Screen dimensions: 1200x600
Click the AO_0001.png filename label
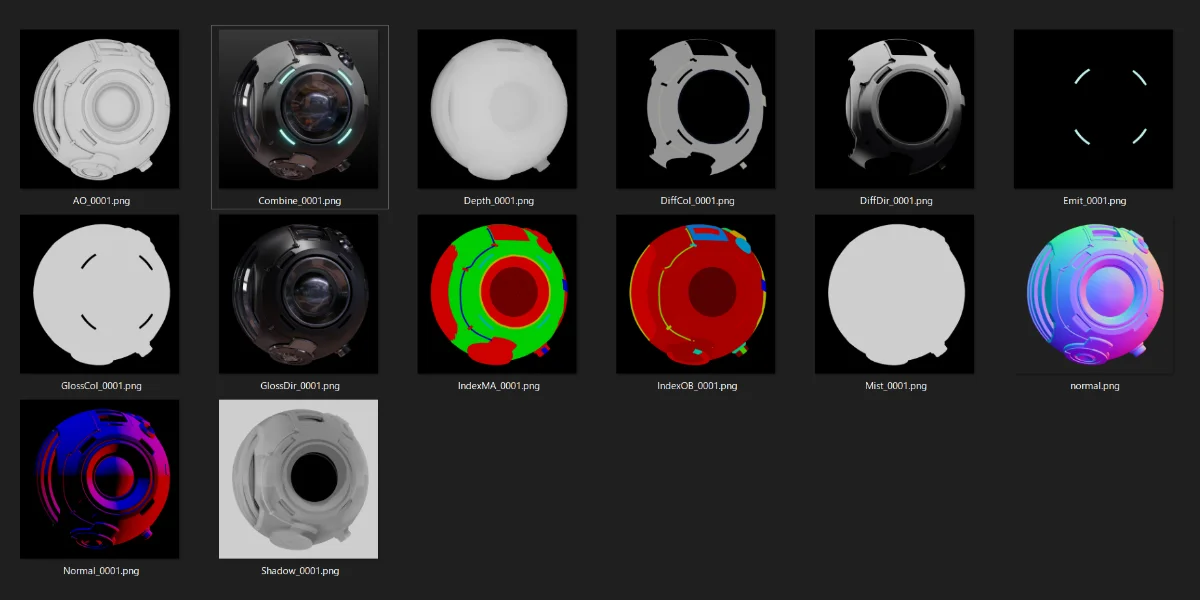coord(101,201)
